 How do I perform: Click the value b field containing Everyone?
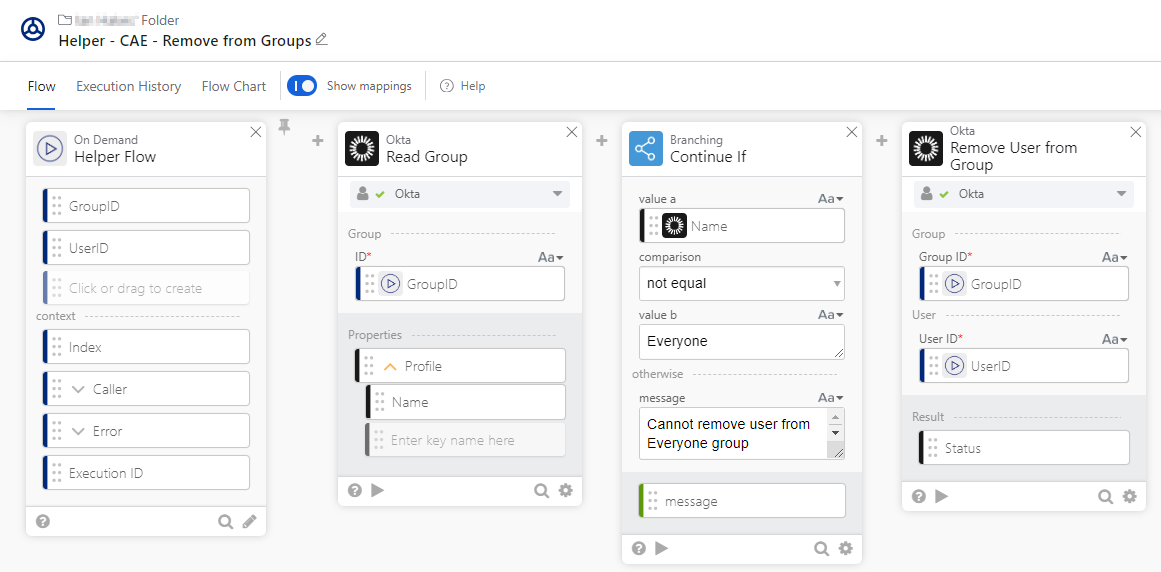(x=741, y=341)
